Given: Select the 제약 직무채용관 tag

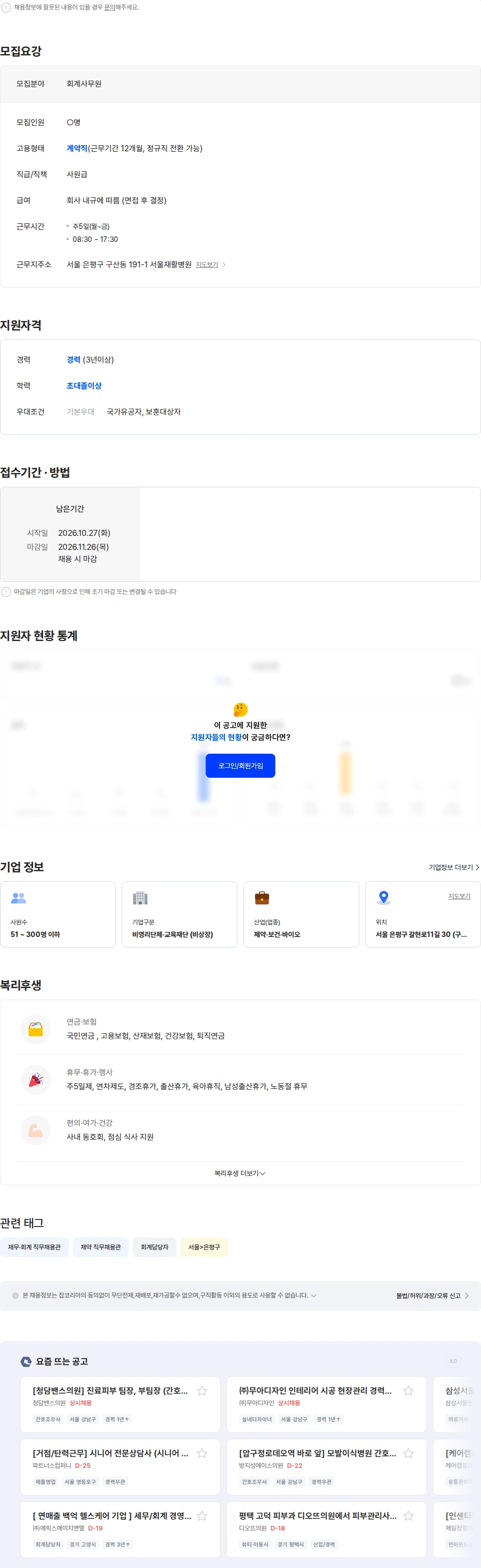Looking at the screenshot, I should click(x=101, y=1247).
